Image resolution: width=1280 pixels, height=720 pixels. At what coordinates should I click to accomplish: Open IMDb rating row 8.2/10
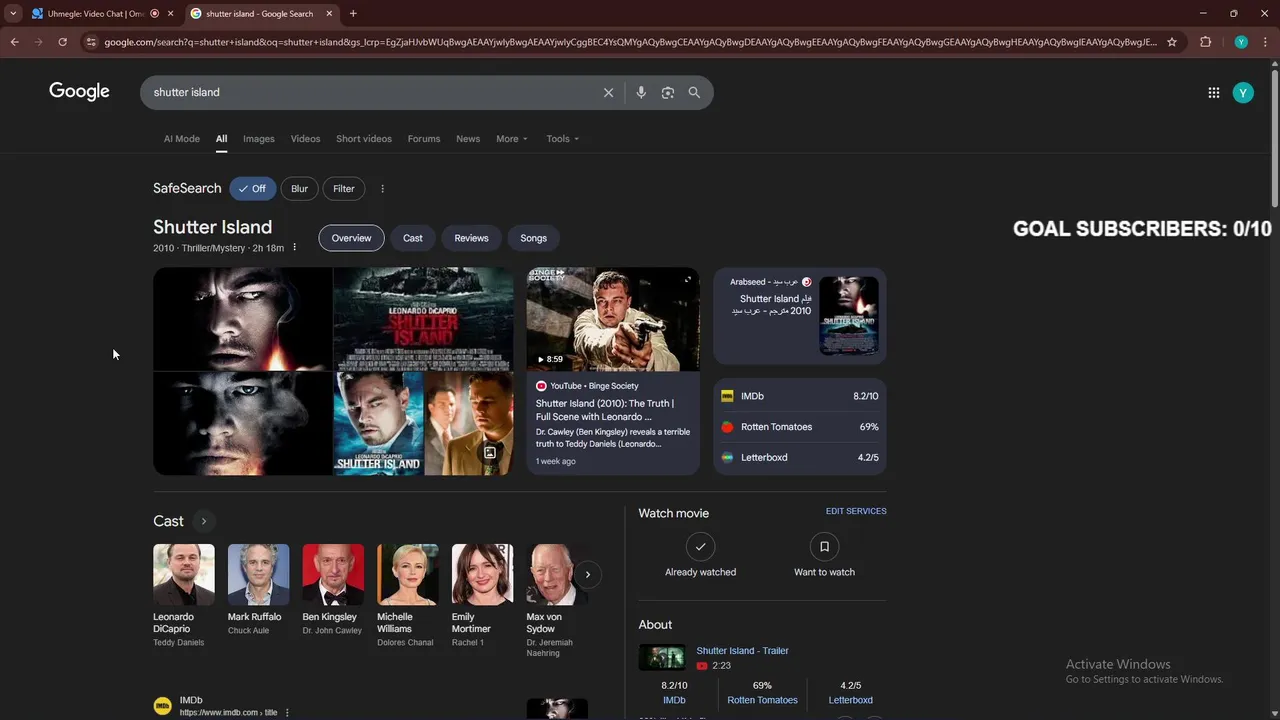pyautogui.click(x=799, y=396)
